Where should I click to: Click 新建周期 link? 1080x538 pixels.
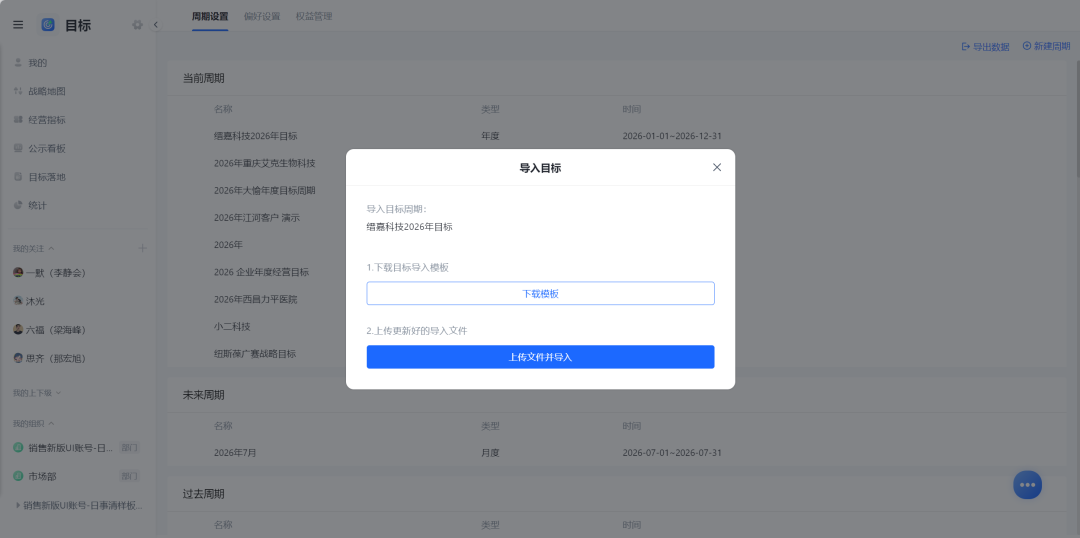click(1046, 46)
